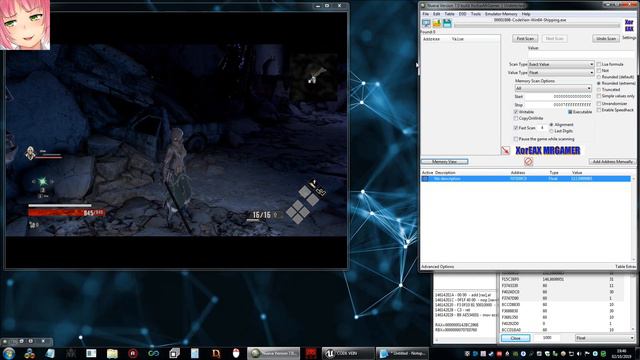Click the red arrow copy-to-address-list icon

click(505, 151)
